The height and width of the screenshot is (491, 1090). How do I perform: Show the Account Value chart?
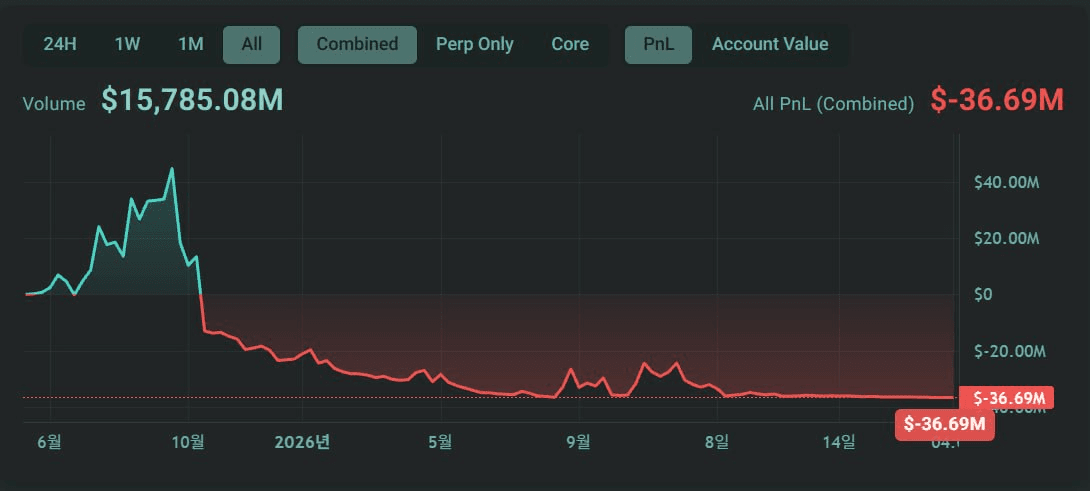point(770,45)
